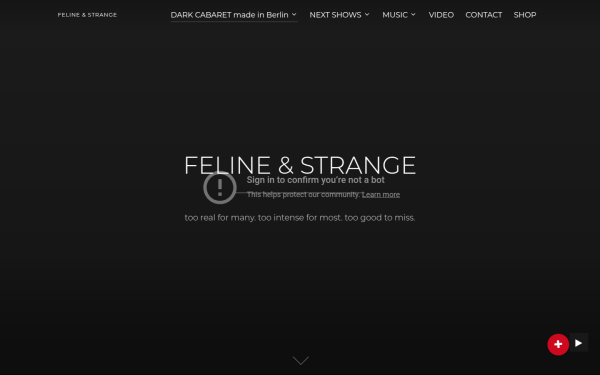Image resolution: width=600 pixels, height=375 pixels.
Task: Open the FELINE & STRANGE site logo
Action: coord(87,15)
